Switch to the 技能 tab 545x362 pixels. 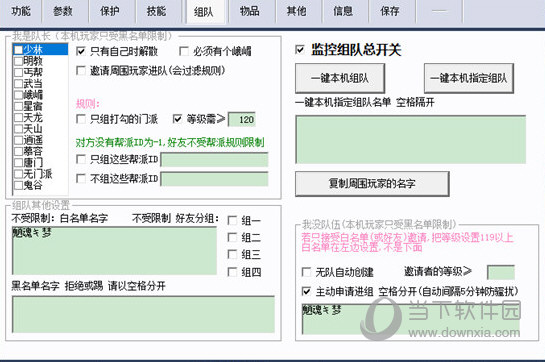[x=156, y=11]
